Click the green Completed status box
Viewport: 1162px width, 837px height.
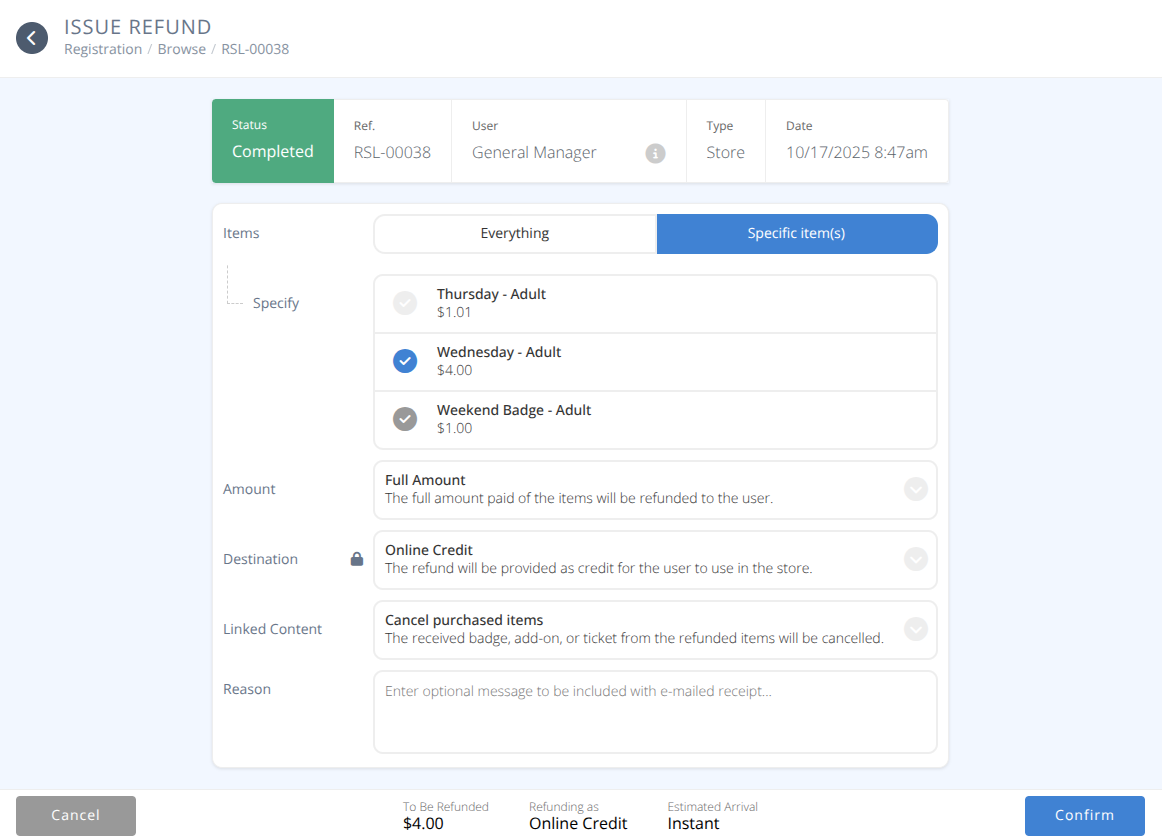point(273,141)
